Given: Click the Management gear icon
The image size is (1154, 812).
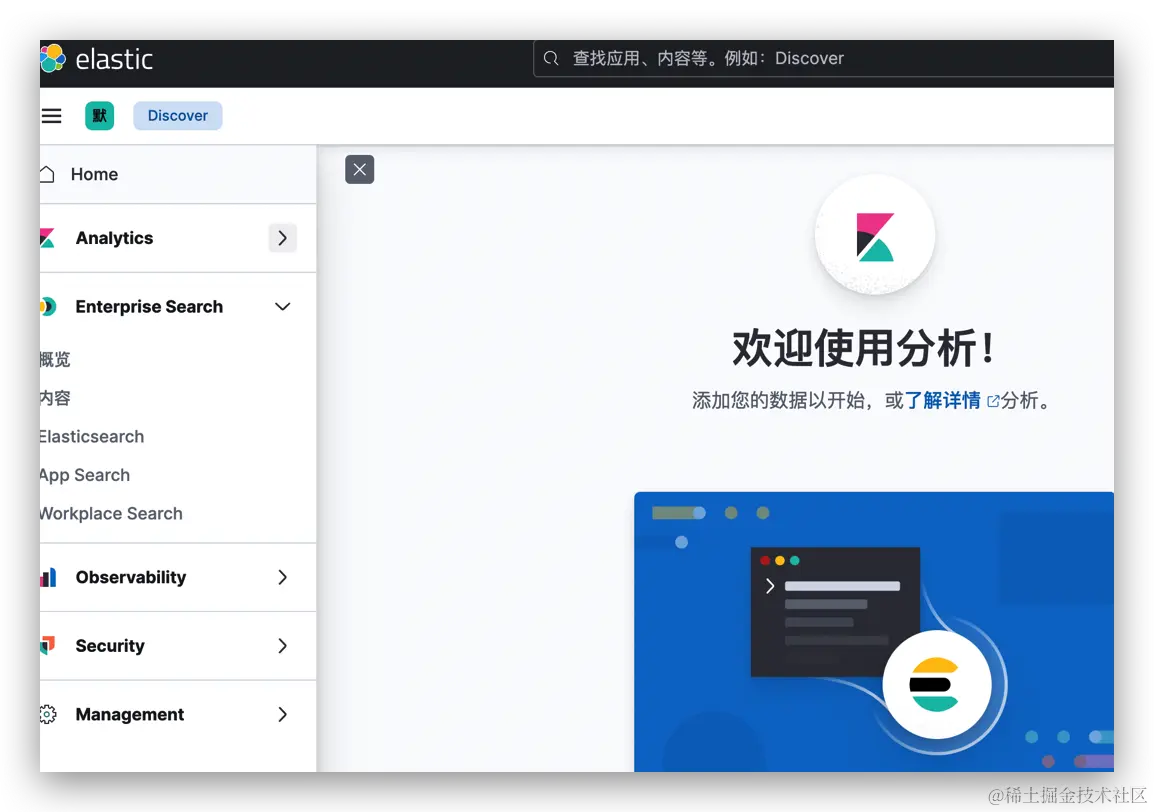Looking at the screenshot, I should [x=48, y=714].
